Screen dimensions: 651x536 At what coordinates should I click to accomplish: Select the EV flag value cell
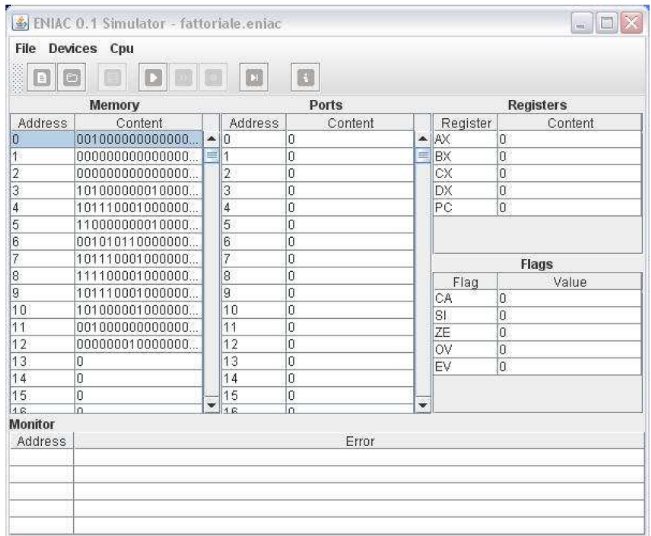tap(570, 367)
